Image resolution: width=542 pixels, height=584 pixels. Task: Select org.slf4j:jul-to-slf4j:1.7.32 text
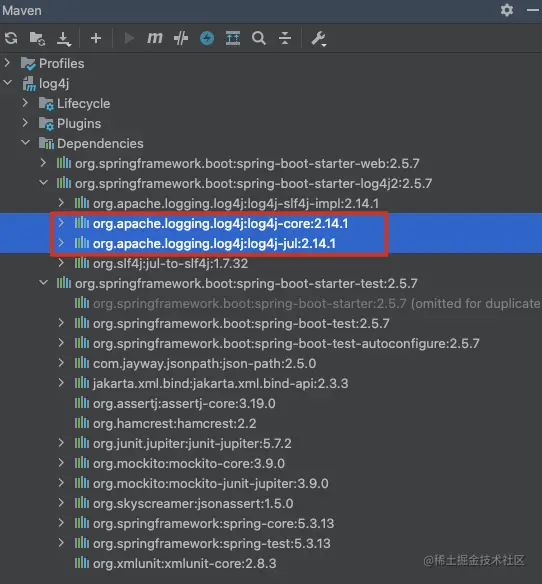click(x=170, y=264)
